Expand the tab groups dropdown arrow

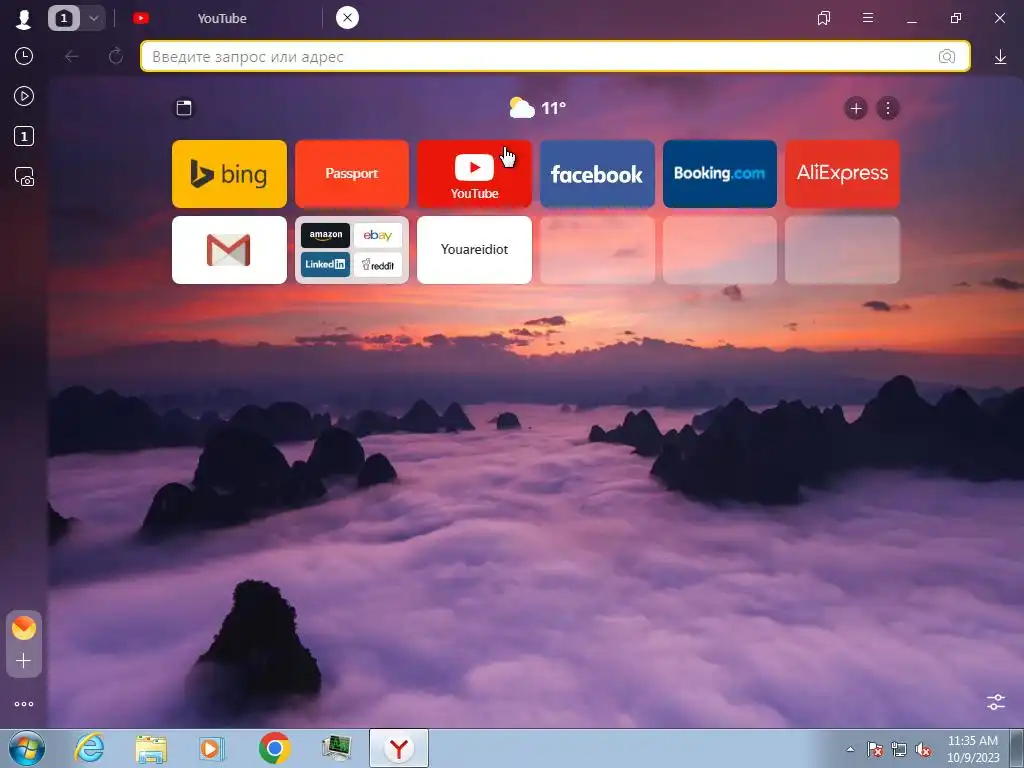click(93, 18)
